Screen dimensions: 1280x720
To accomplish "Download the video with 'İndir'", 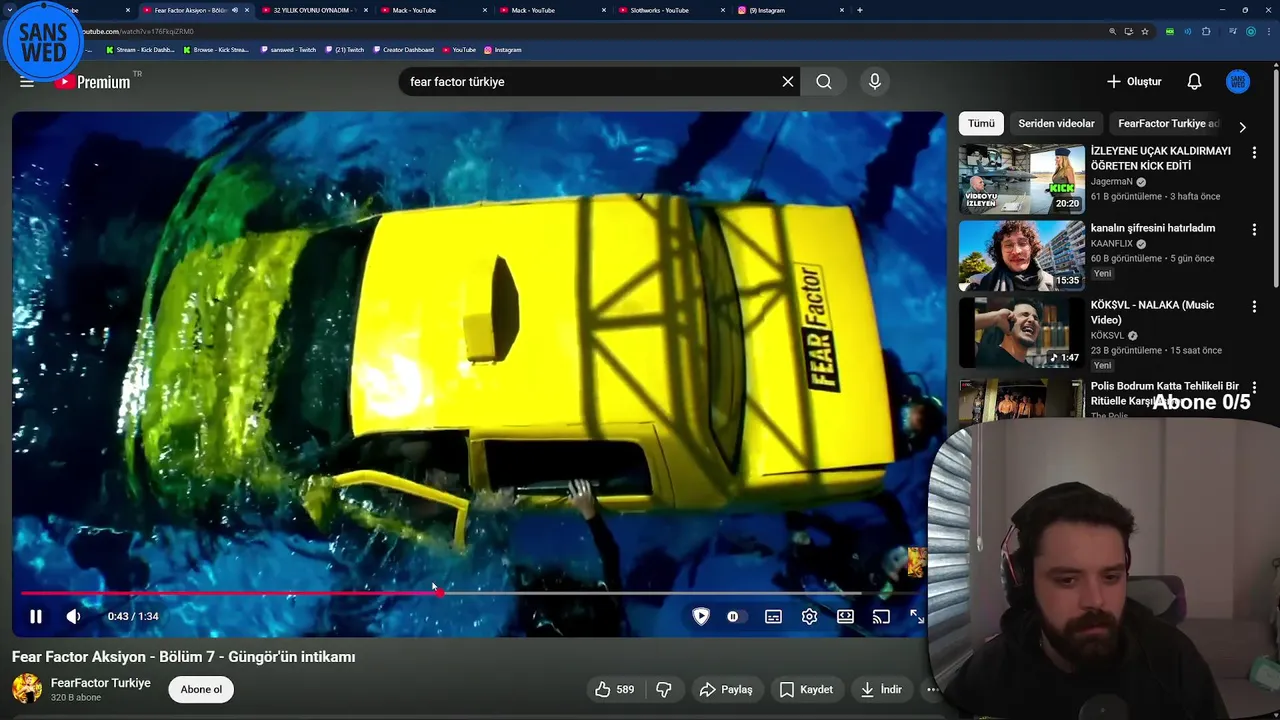I will point(882,689).
